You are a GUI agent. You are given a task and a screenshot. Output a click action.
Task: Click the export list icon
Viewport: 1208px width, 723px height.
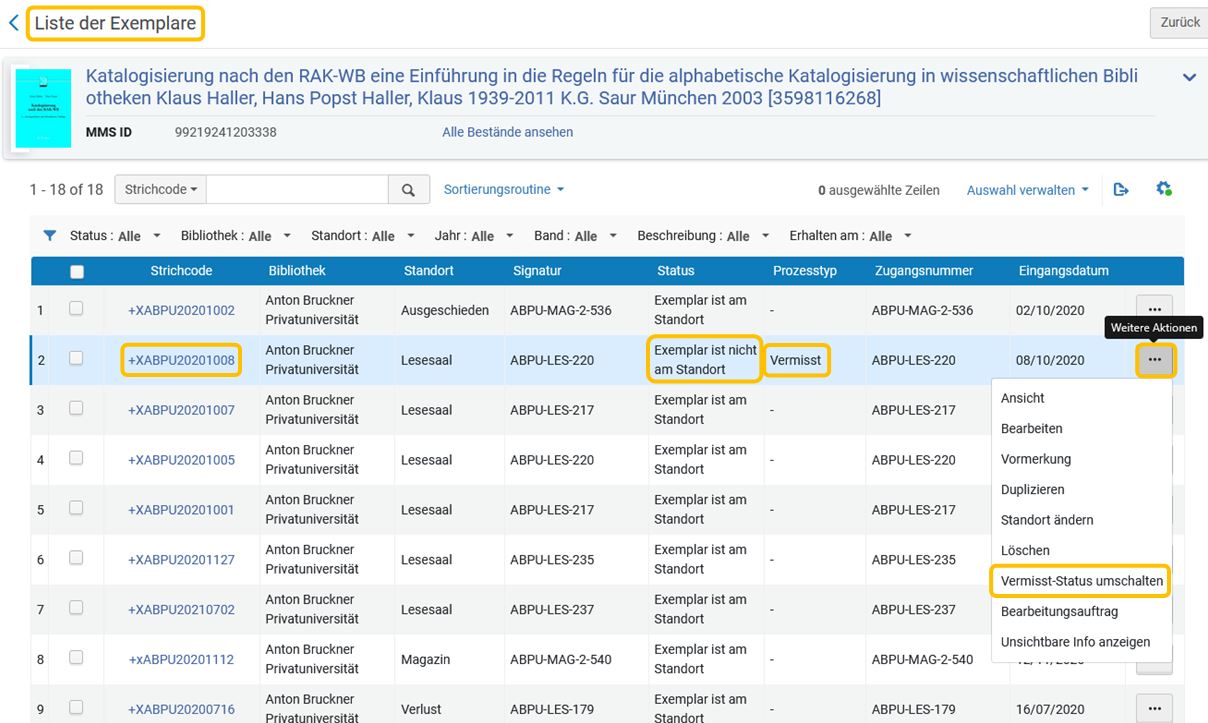coord(1121,189)
